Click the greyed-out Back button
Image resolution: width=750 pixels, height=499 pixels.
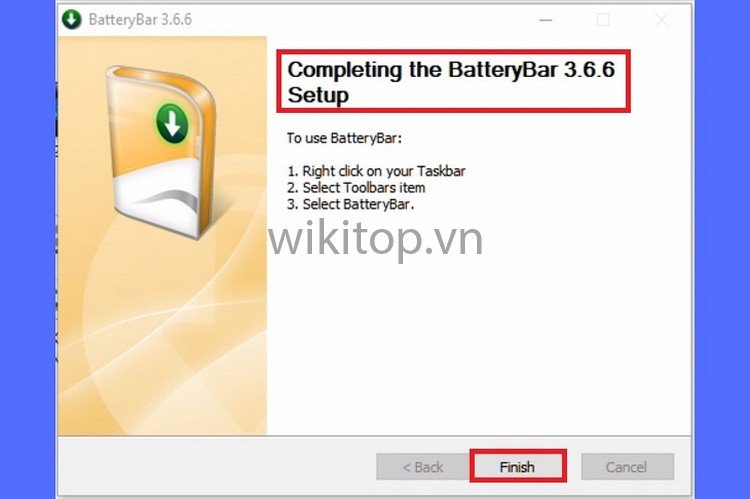[x=422, y=466]
